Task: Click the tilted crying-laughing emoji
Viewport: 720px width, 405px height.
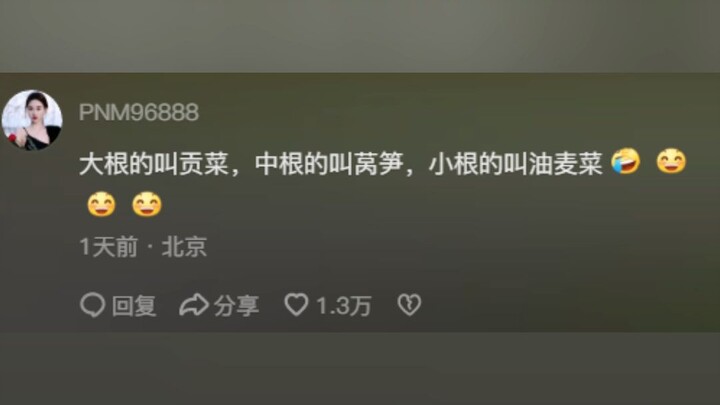Action: (625, 161)
